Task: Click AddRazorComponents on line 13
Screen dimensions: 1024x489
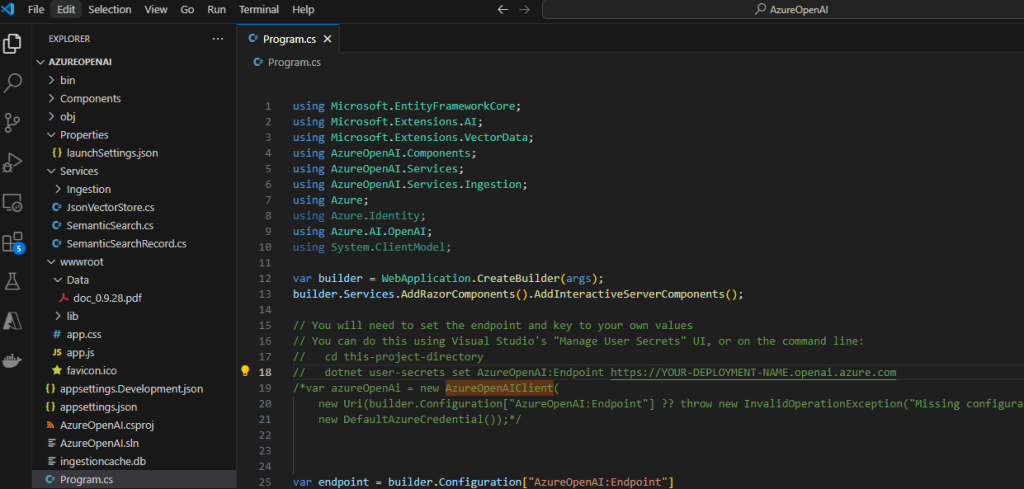Action: [458, 294]
